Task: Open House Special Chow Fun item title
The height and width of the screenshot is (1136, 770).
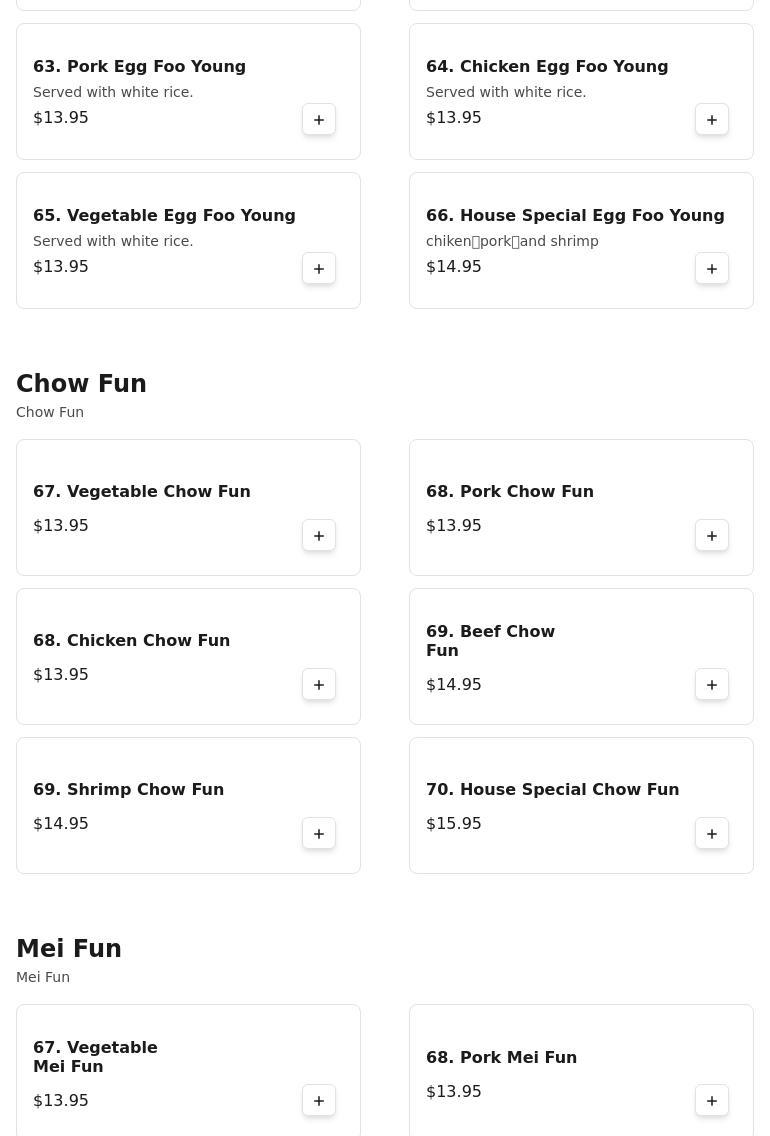Action: [x=552, y=789]
